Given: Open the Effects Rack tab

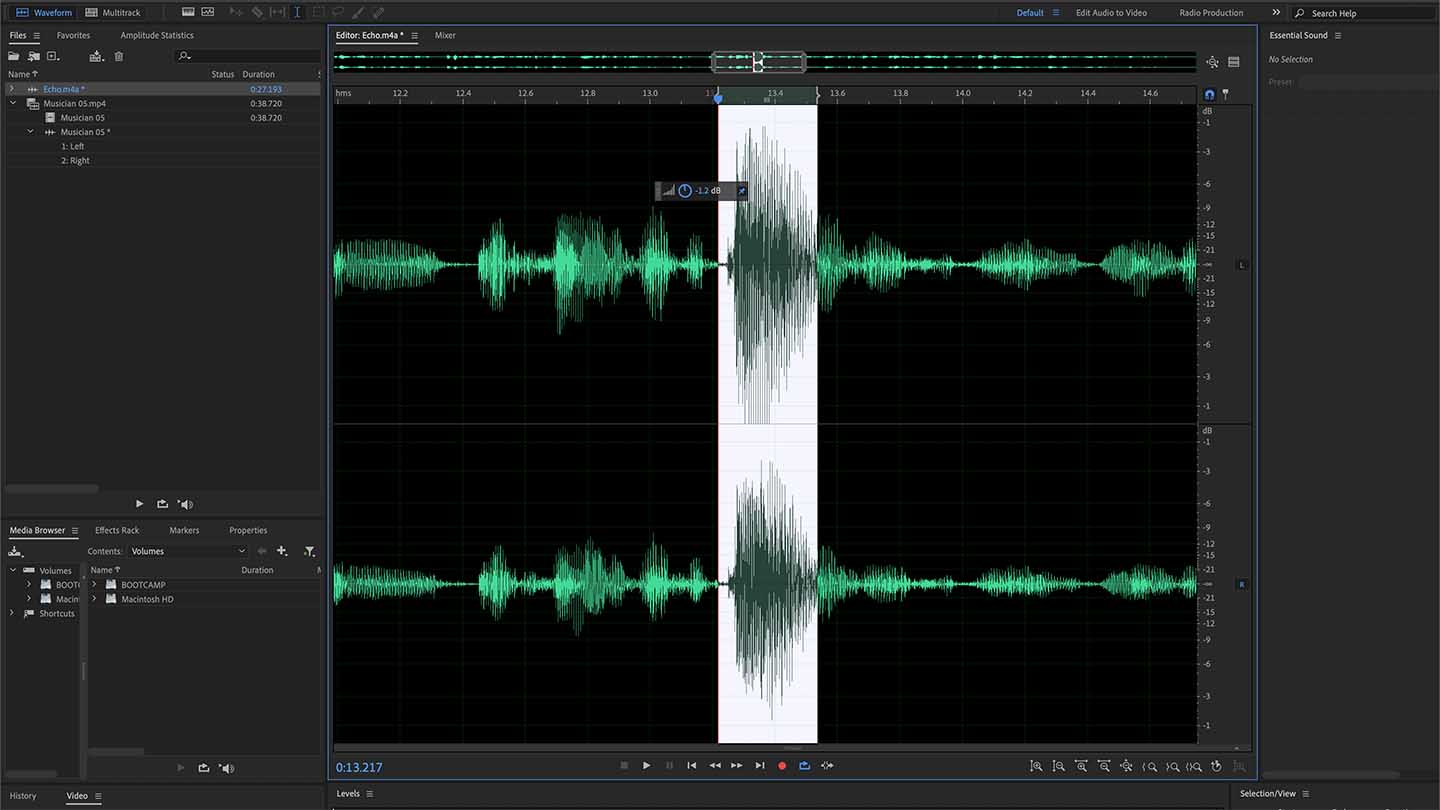Looking at the screenshot, I should coord(117,530).
